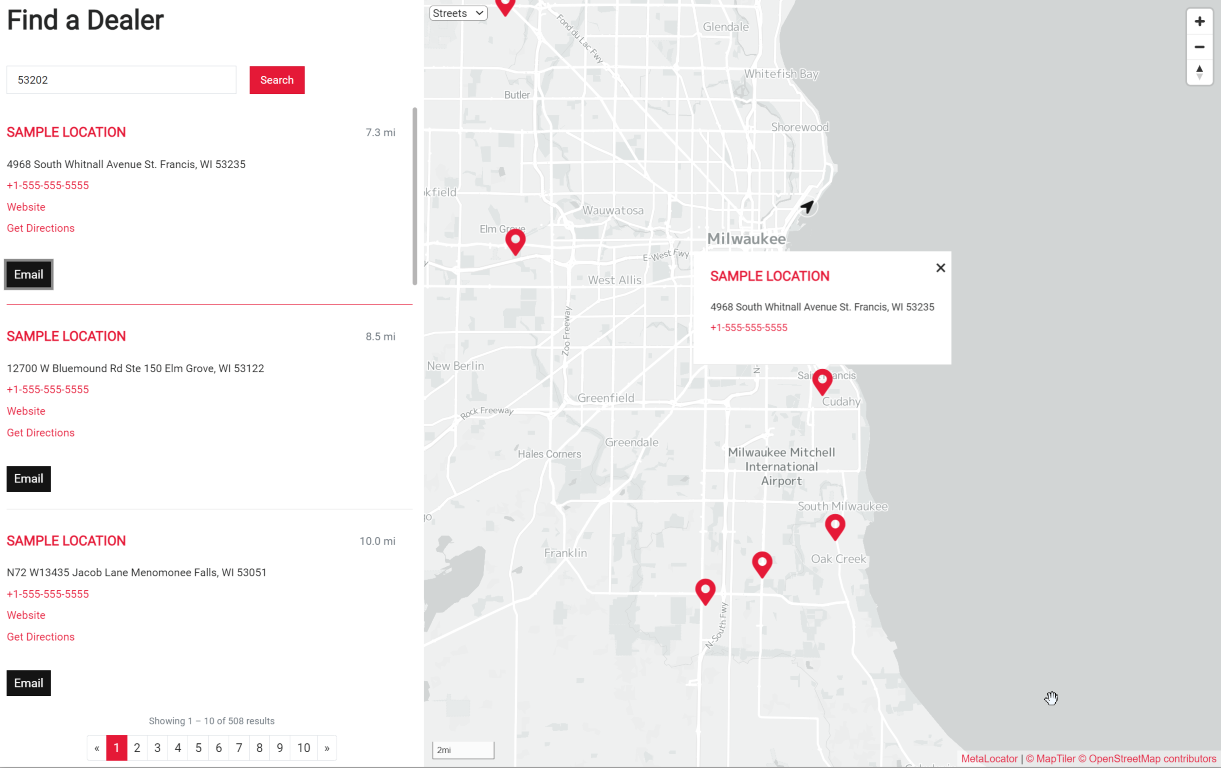Open the Streets basemap style dropdown
Image resolution: width=1221 pixels, height=768 pixels.
click(457, 12)
